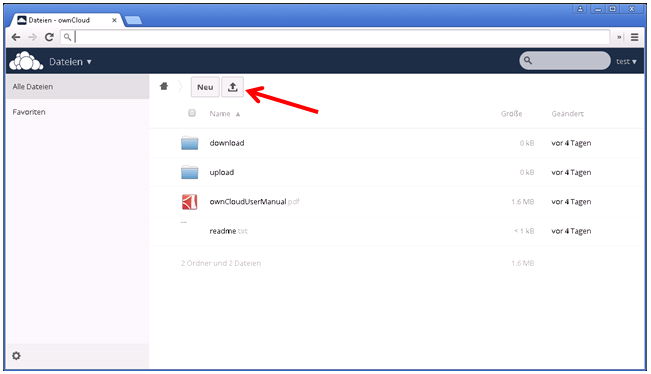Click the browser user profile icon

point(580,9)
